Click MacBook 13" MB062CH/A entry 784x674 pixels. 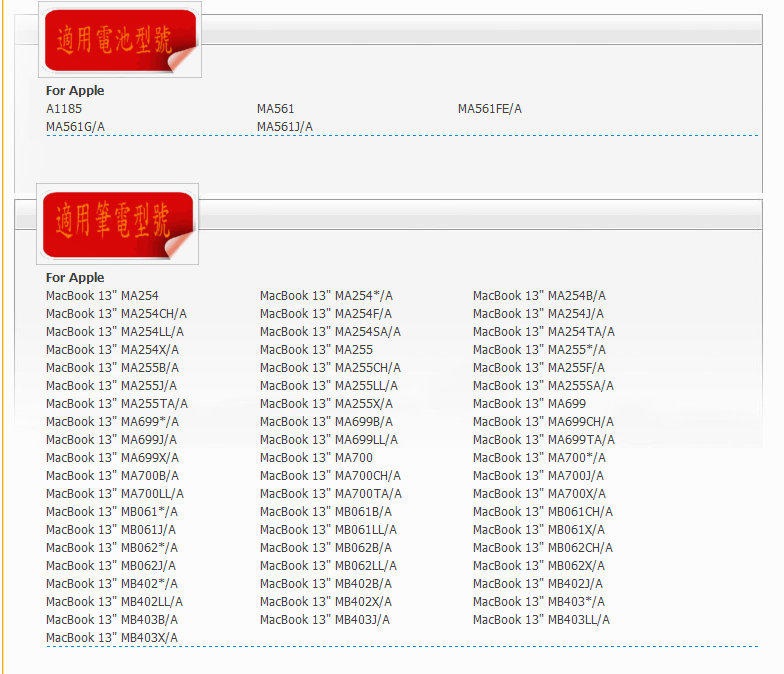pyautogui.click(x=542, y=548)
